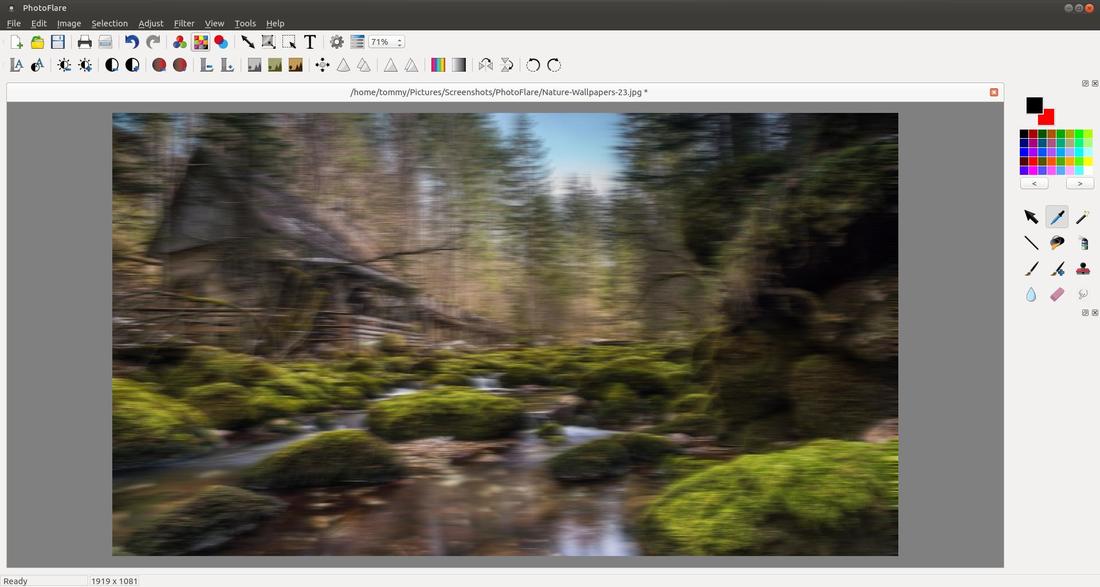Open the Help menu
The image size is (1100, 587).
point(275,23)
